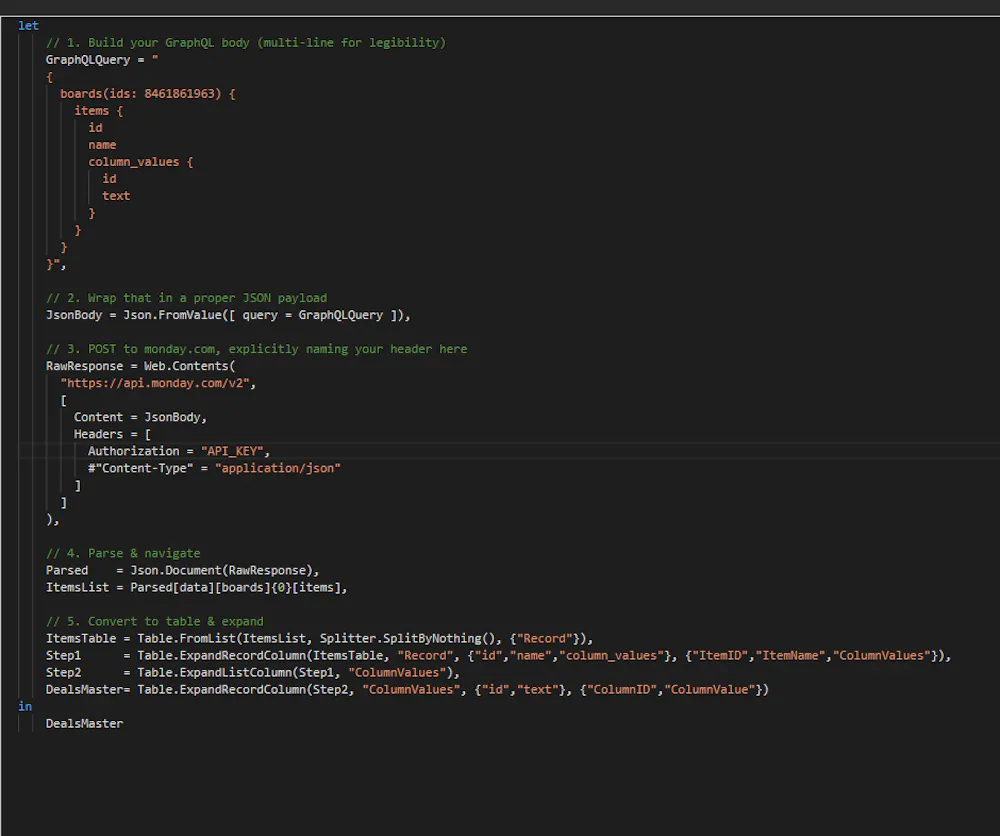
Task: Click the #"Content-Type" header key
Action: (140, 467)
